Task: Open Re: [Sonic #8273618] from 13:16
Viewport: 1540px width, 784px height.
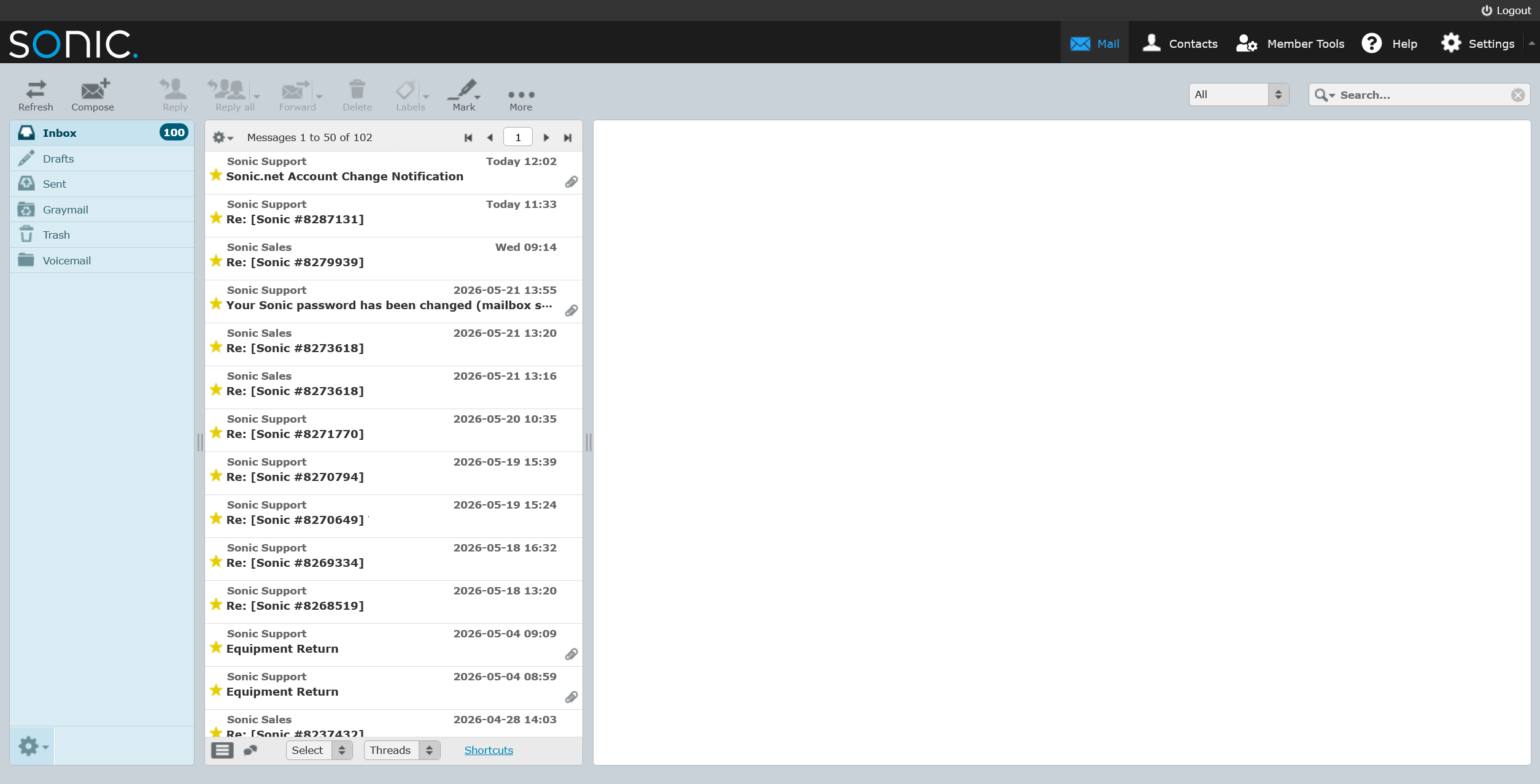Action: tap(393, 388)
